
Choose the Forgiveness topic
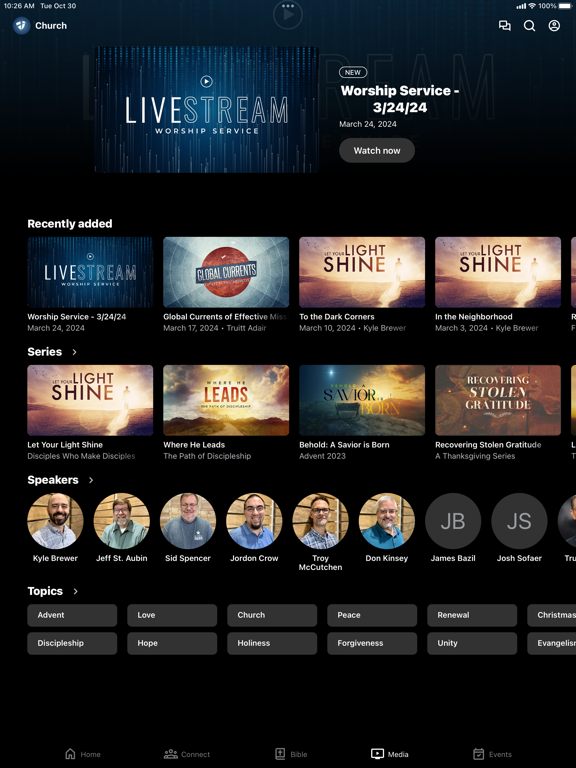coord(372,643)
